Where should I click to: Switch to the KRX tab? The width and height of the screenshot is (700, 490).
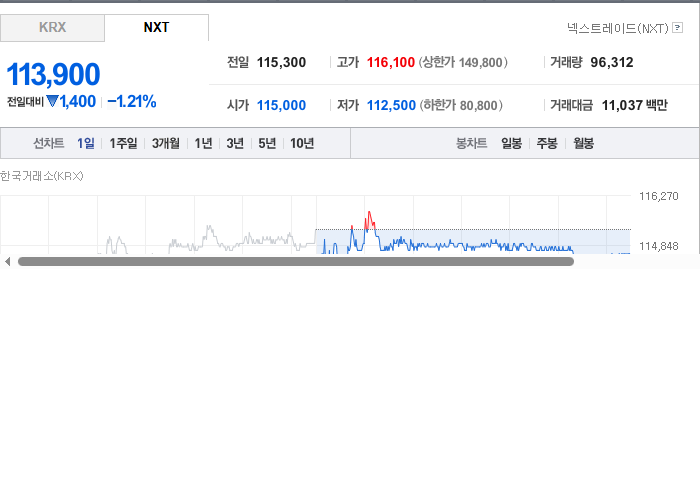click(x=52, y=28)
